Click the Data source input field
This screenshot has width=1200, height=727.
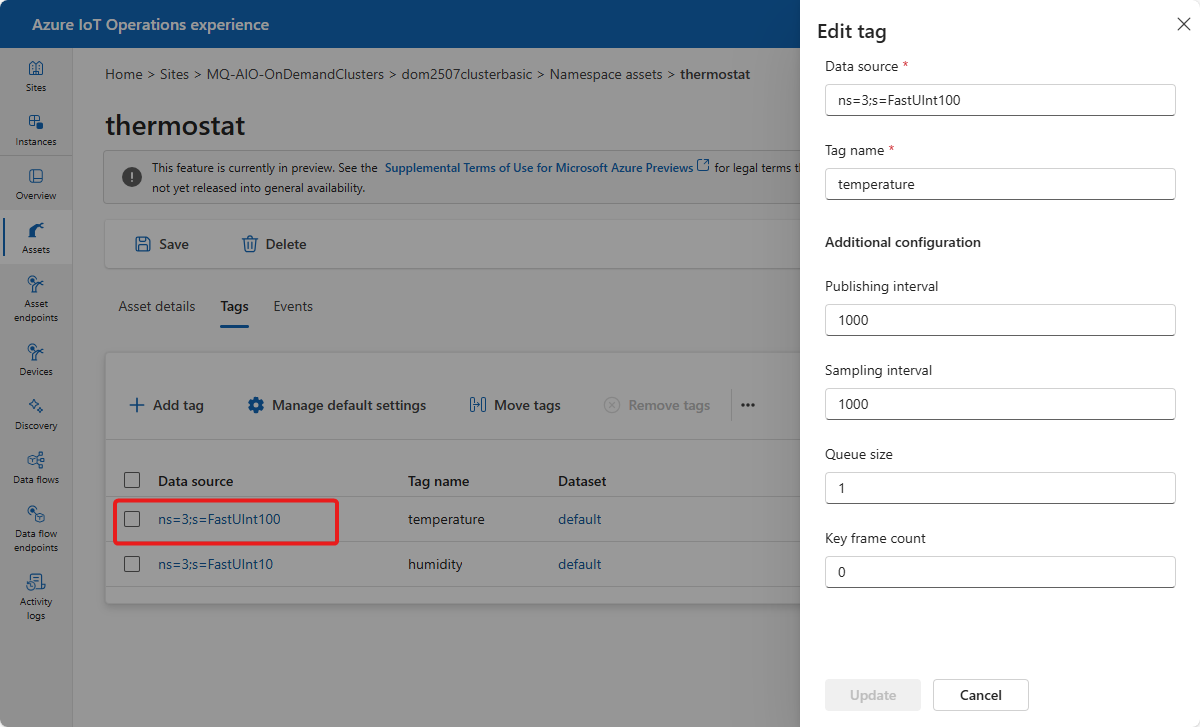pyautogui.click(x=1000, y=100)
